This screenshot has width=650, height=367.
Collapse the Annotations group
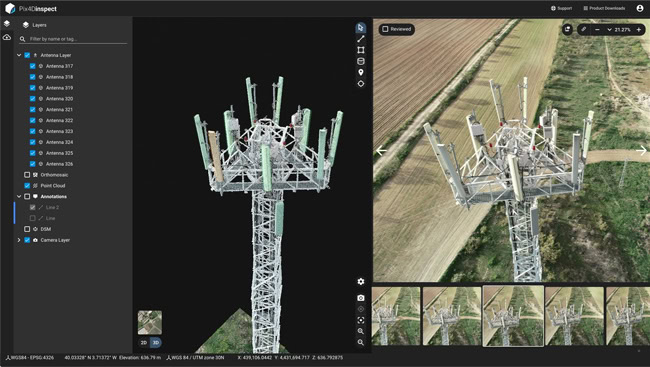point(19,197)
